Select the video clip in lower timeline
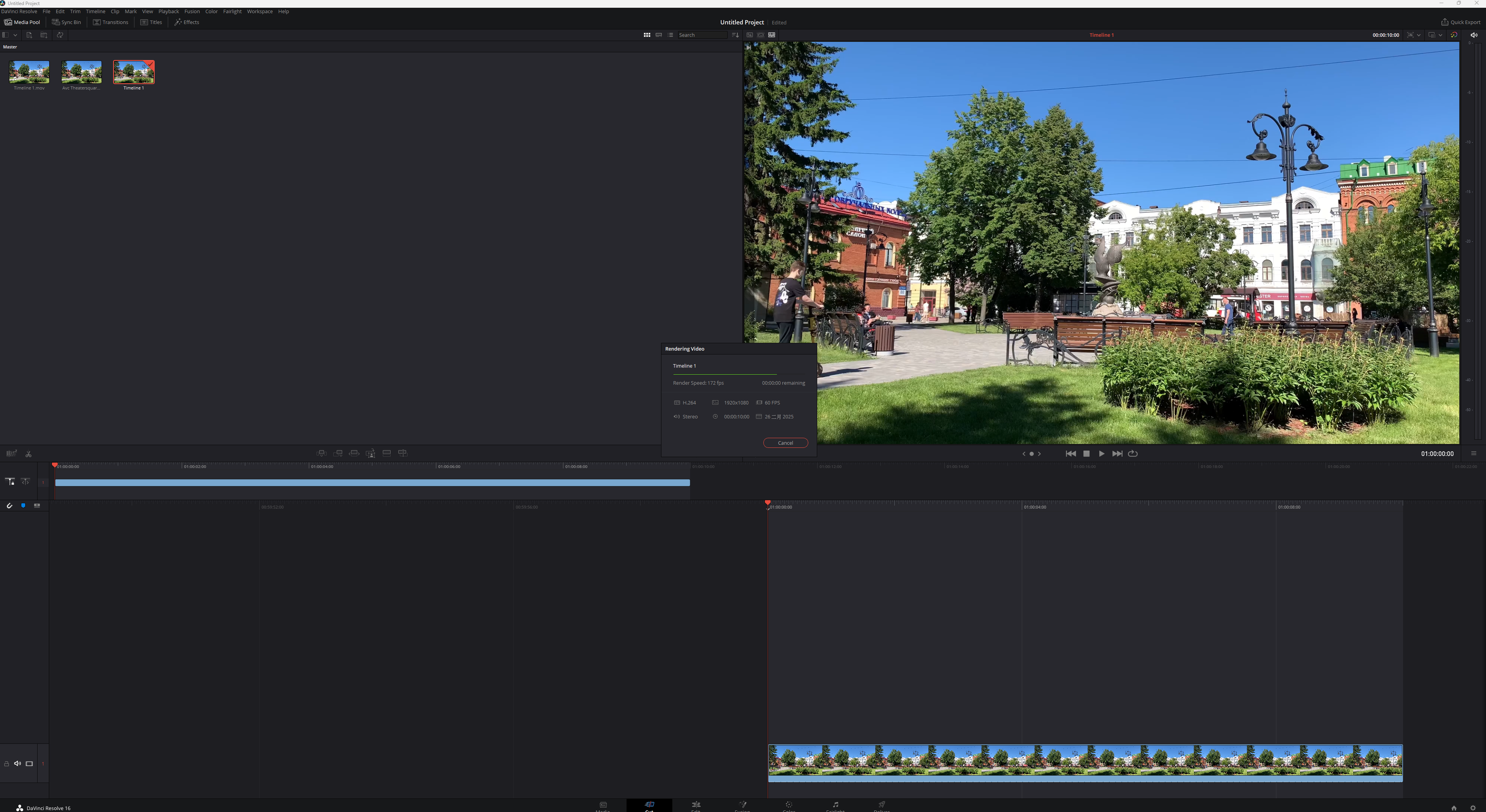 pos(1085,763)
